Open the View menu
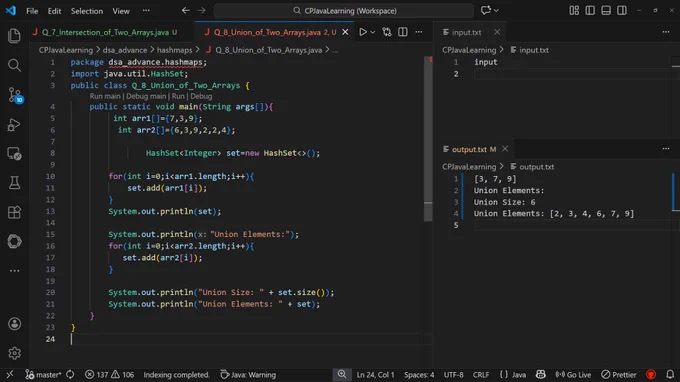This screenshot has height=382, width=680. pos(121,11)
